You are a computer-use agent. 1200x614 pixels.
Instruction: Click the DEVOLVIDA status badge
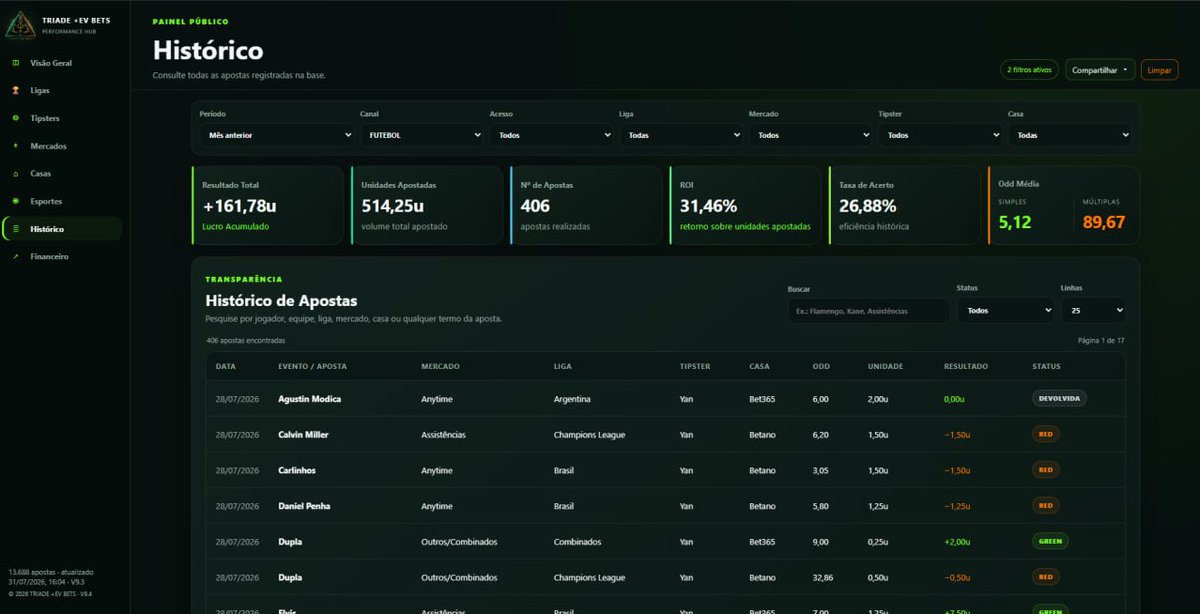(x=1059, y=398)
